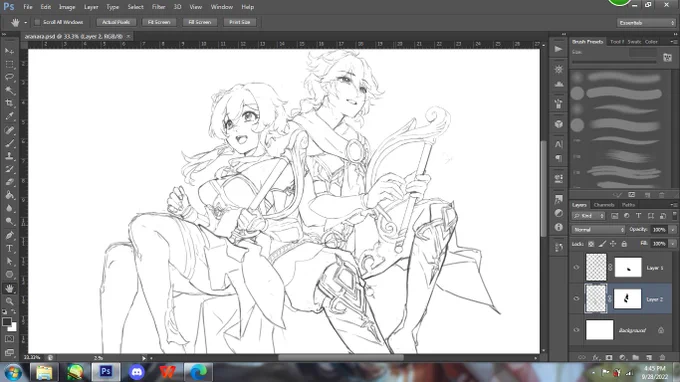Select the Dodge tool
The width and height of the screenshot is (680, 382).
click(9, 222)
